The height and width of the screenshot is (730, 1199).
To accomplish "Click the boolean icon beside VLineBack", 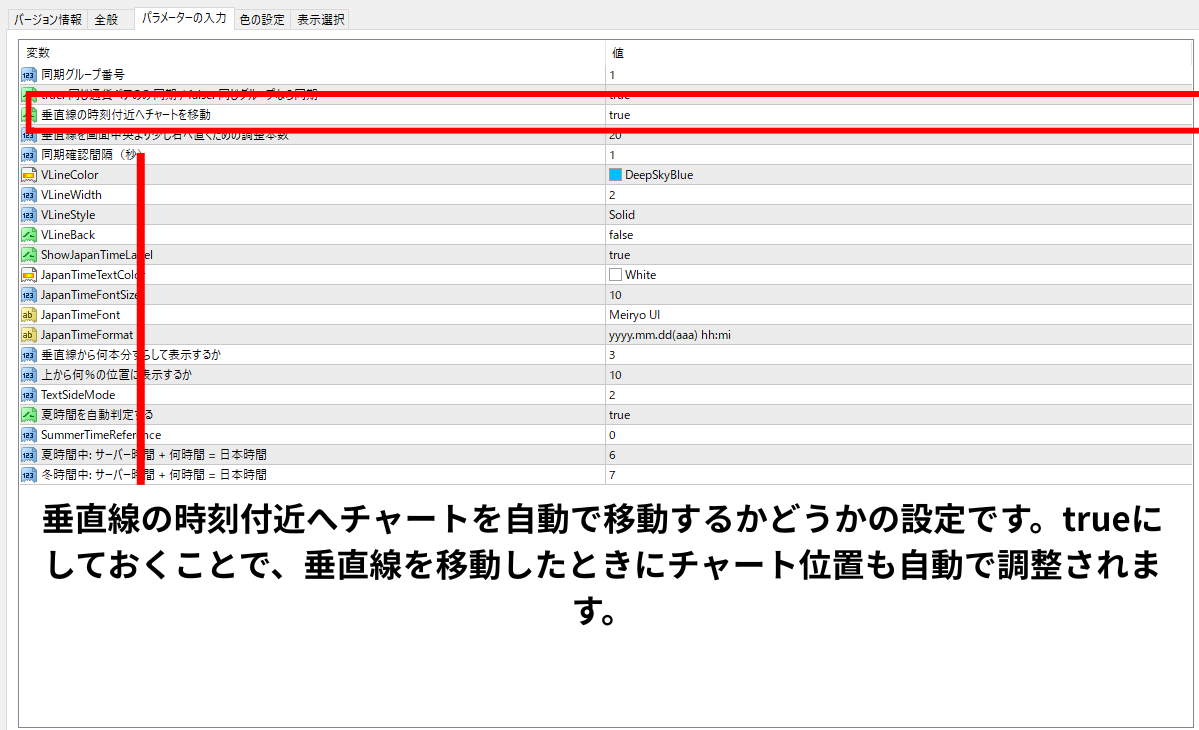I will [29, 235].
